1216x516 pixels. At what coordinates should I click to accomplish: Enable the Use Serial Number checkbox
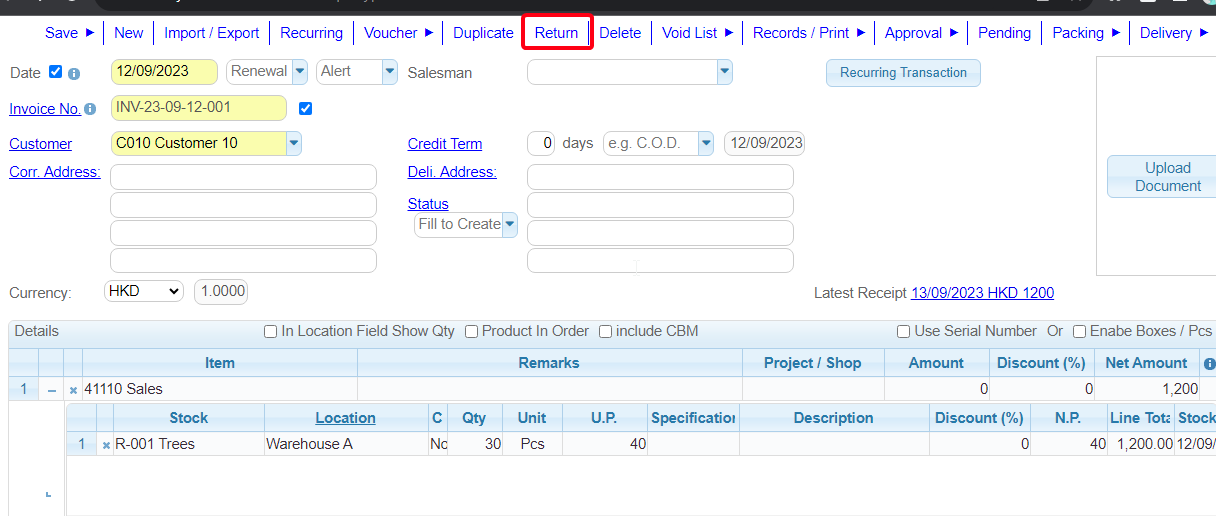(904, 332)
